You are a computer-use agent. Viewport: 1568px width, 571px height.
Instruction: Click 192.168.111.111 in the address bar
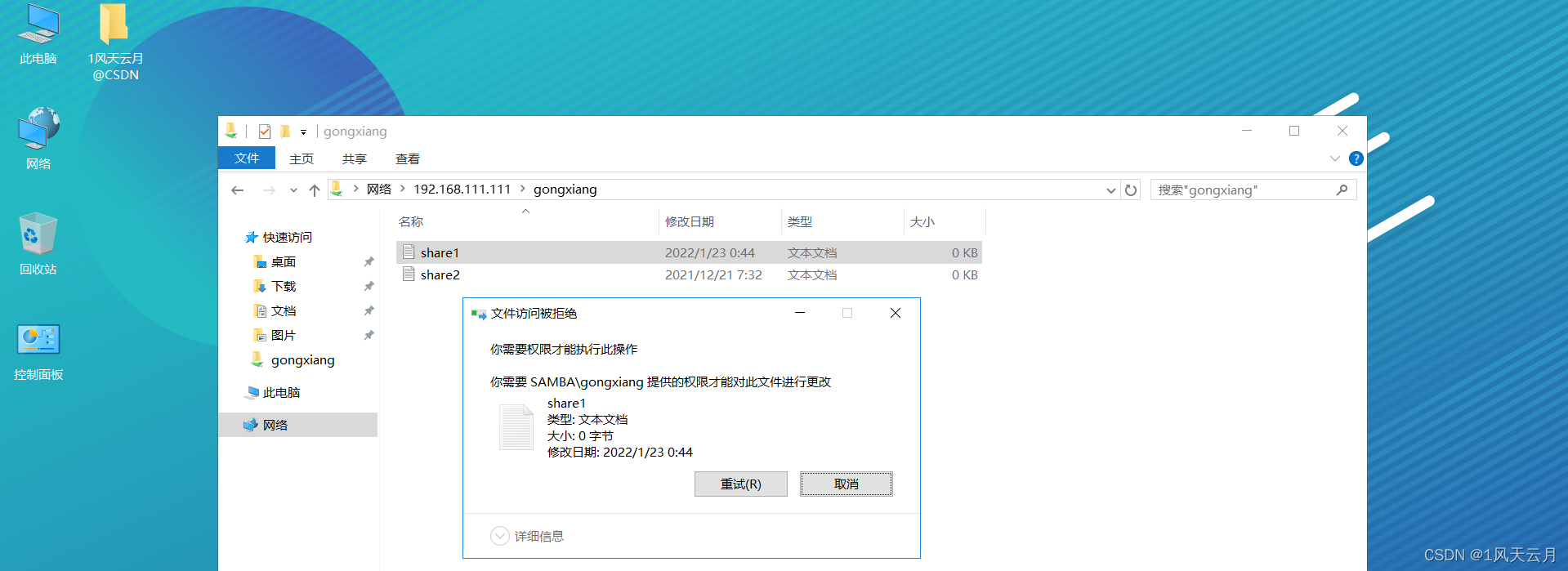pyautogui.click(x=462, y=190)
